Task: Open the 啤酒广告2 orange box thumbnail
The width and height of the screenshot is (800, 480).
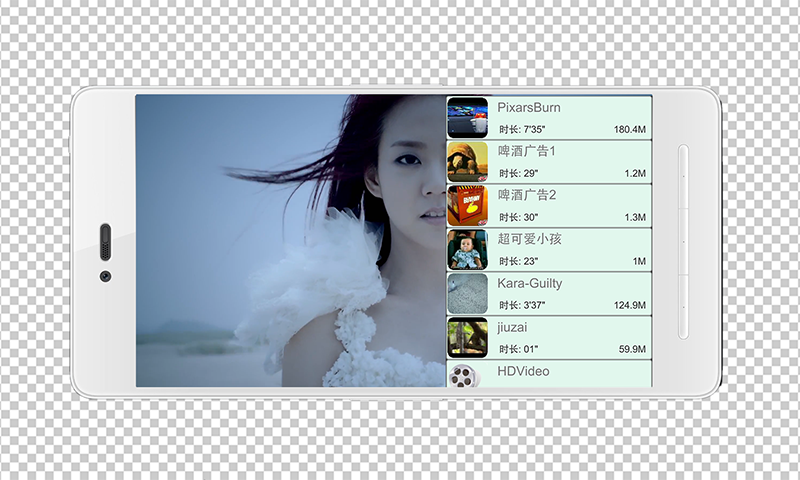Action: (467, 206)
